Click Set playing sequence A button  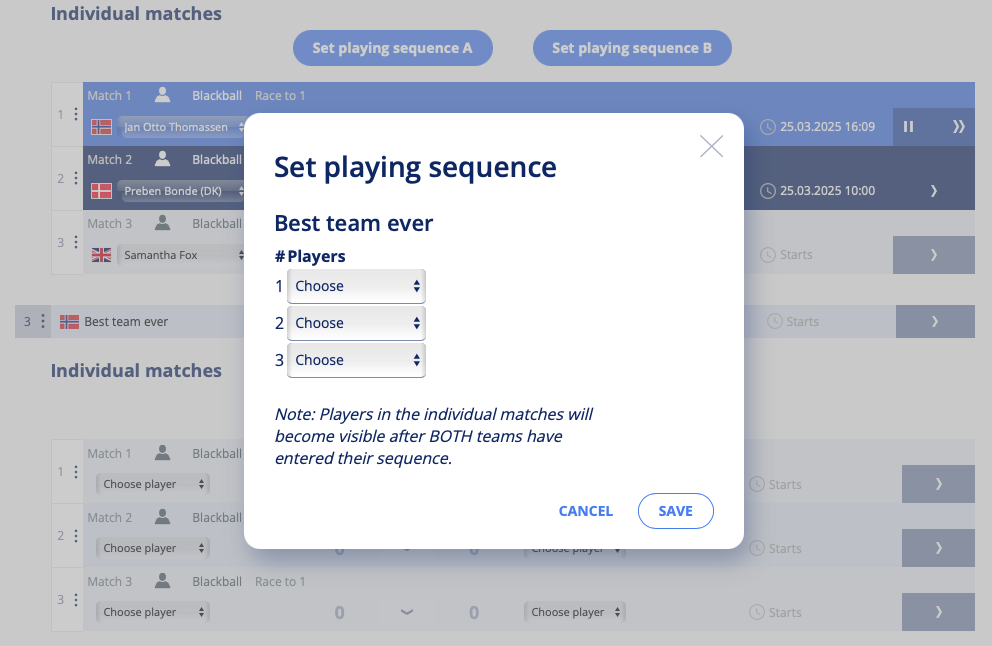pos(392,48)
